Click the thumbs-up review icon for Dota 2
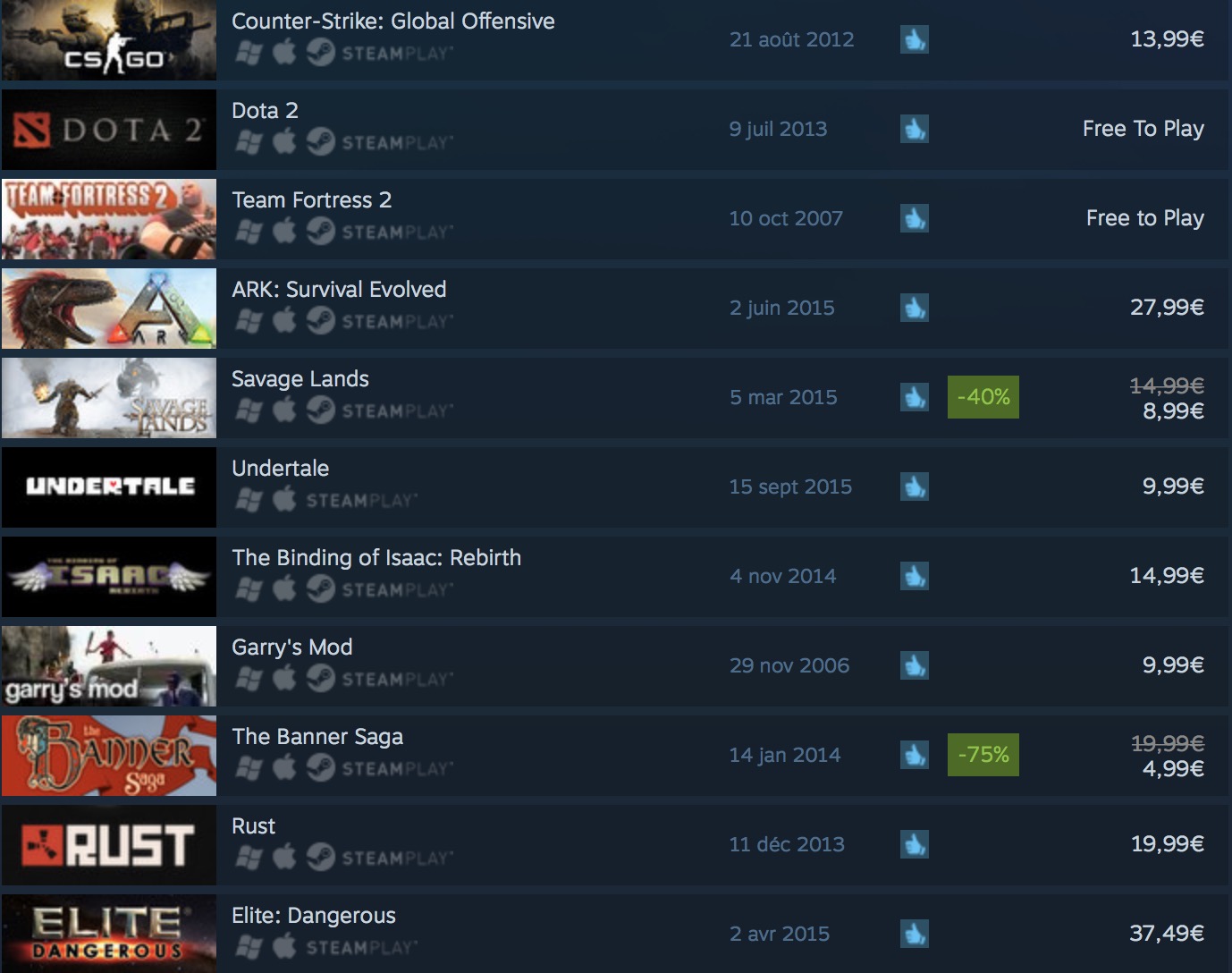The height and width of the screenshot is (973, 1232). pyautogui.click(x=914, y=129)
